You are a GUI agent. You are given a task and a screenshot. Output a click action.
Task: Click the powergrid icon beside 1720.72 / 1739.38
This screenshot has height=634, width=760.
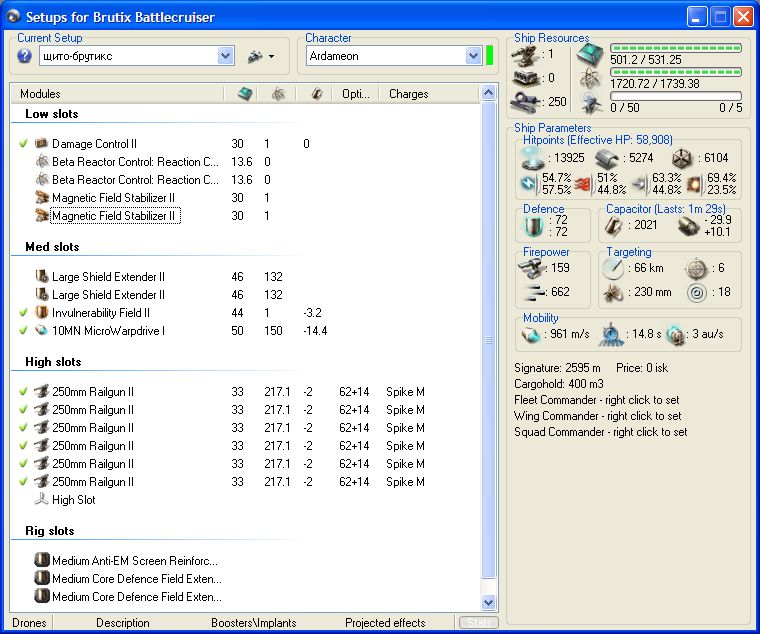click(x=590, y=78)
